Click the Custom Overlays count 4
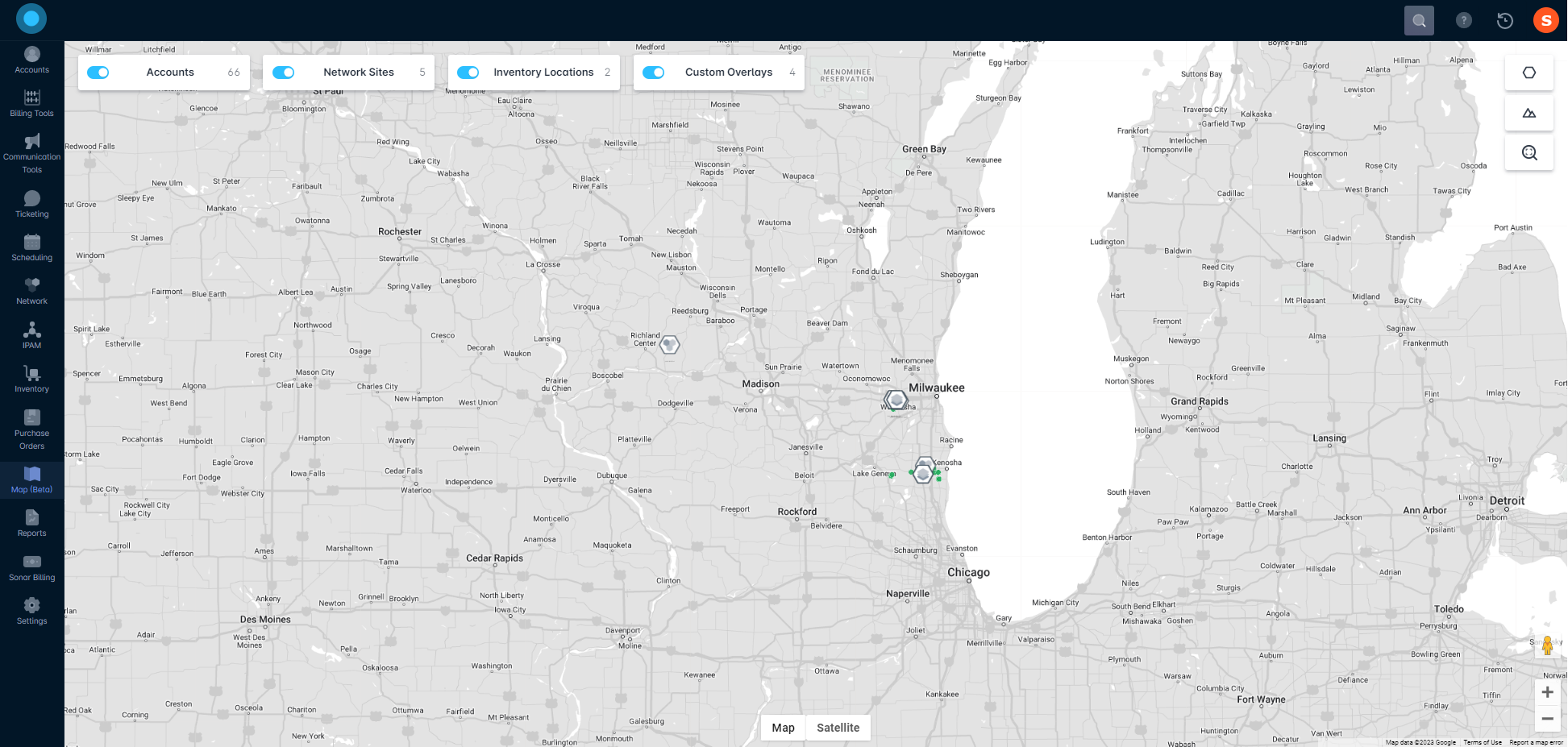The width and height of the screenshot is (1568, 747). point(792,73)
